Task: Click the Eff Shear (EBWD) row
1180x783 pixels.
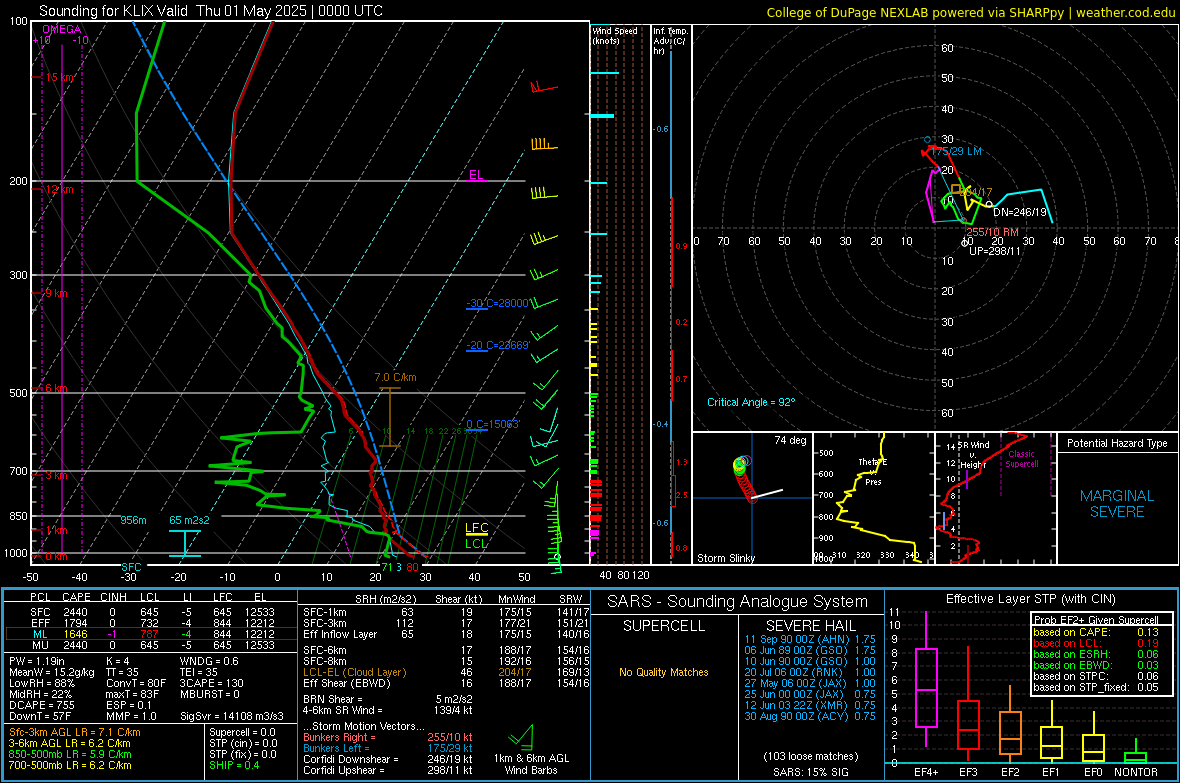Action: [x=446, y=683]
